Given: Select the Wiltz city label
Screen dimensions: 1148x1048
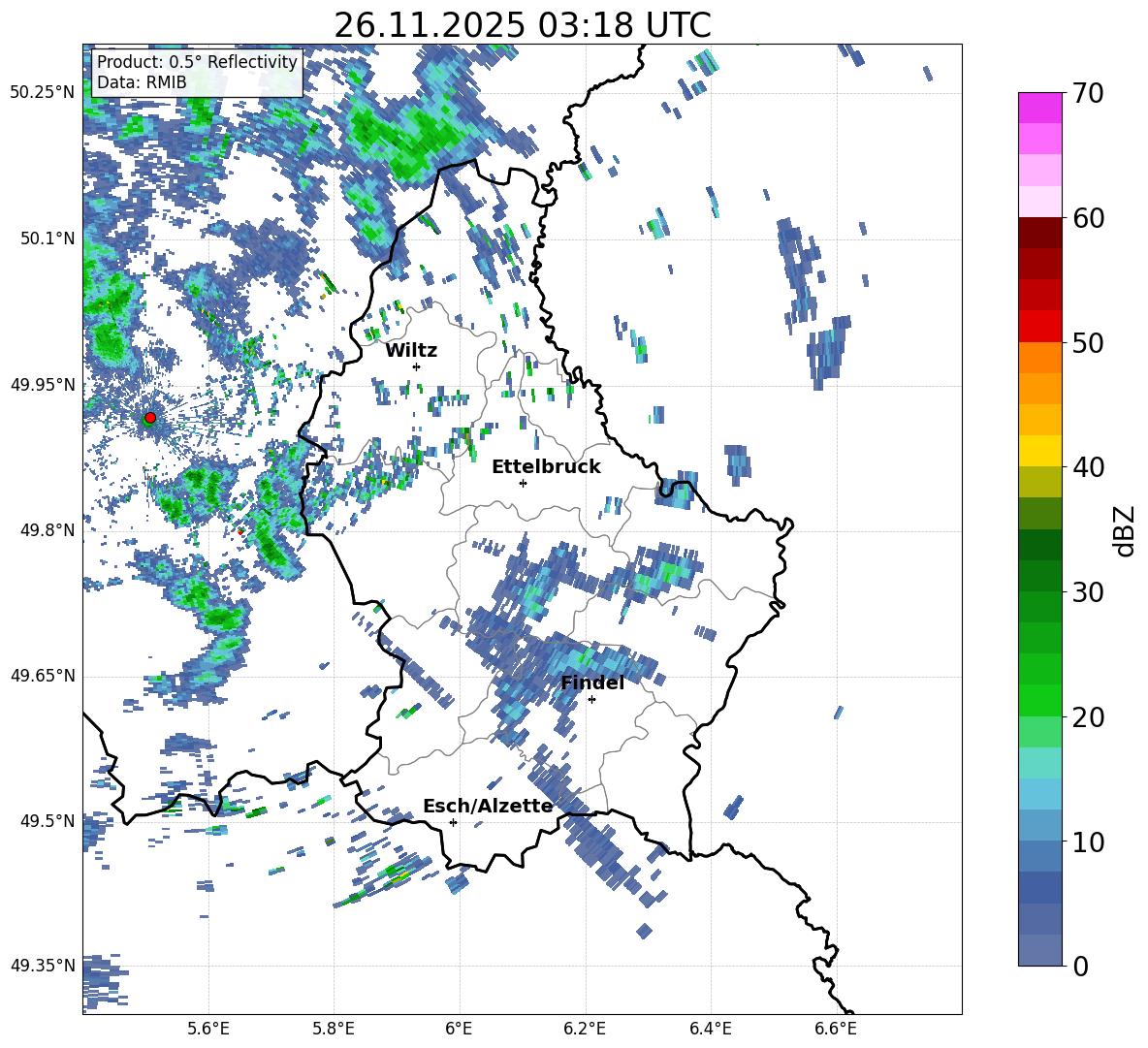Looking at the screenshot, I should (411, 351).
